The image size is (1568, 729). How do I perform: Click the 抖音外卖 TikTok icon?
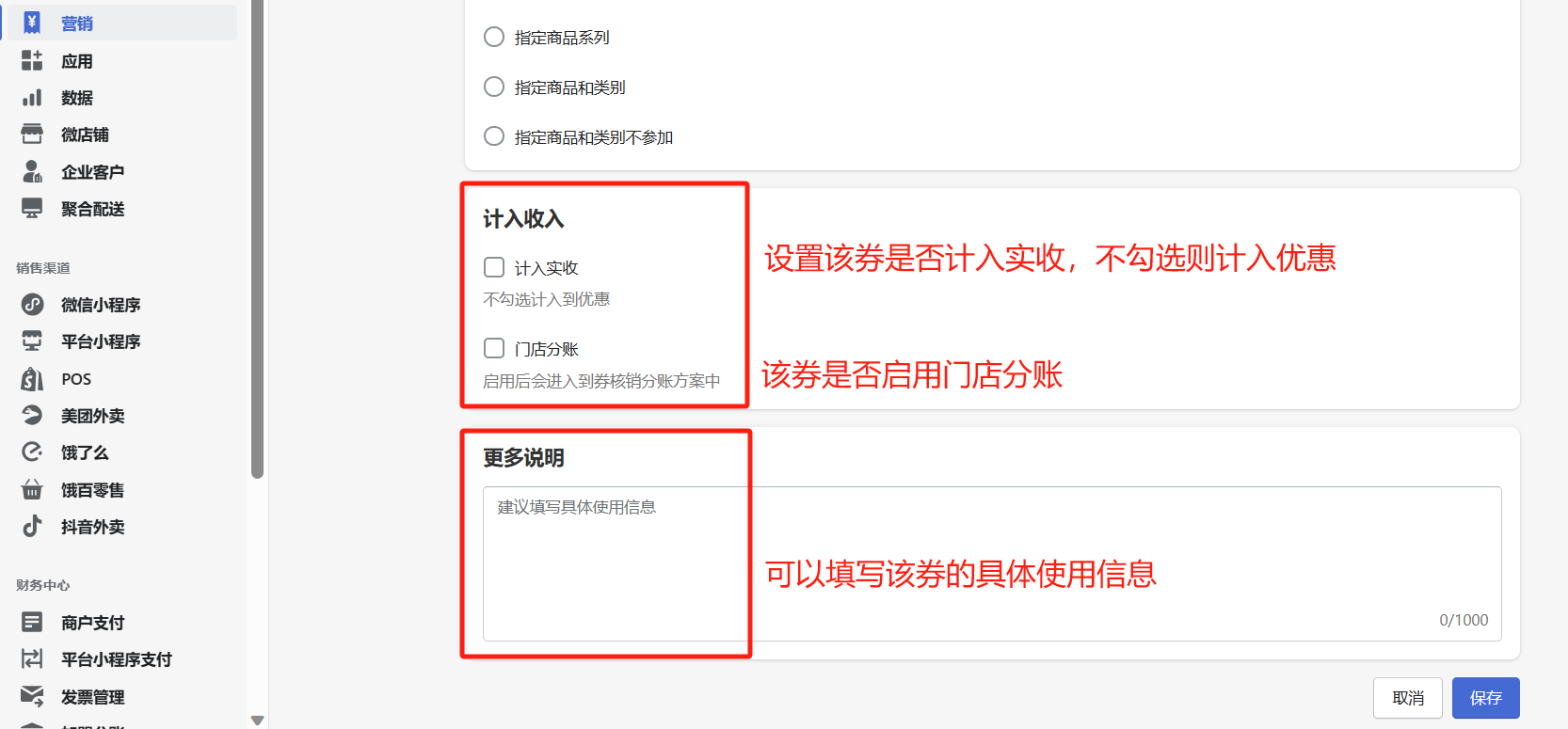(x=32, y=526)
